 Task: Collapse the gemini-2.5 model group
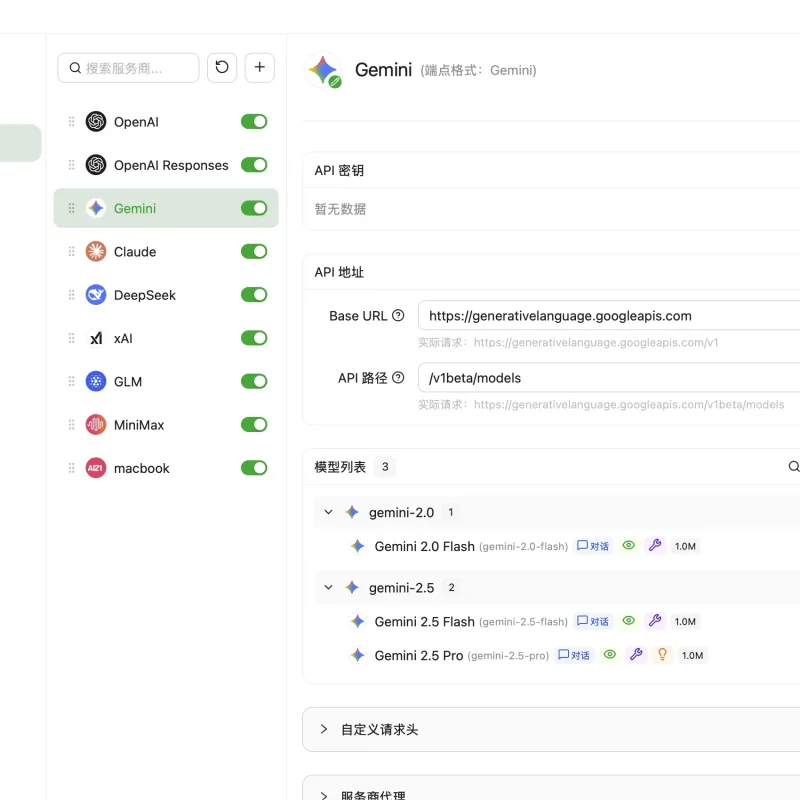329,588
